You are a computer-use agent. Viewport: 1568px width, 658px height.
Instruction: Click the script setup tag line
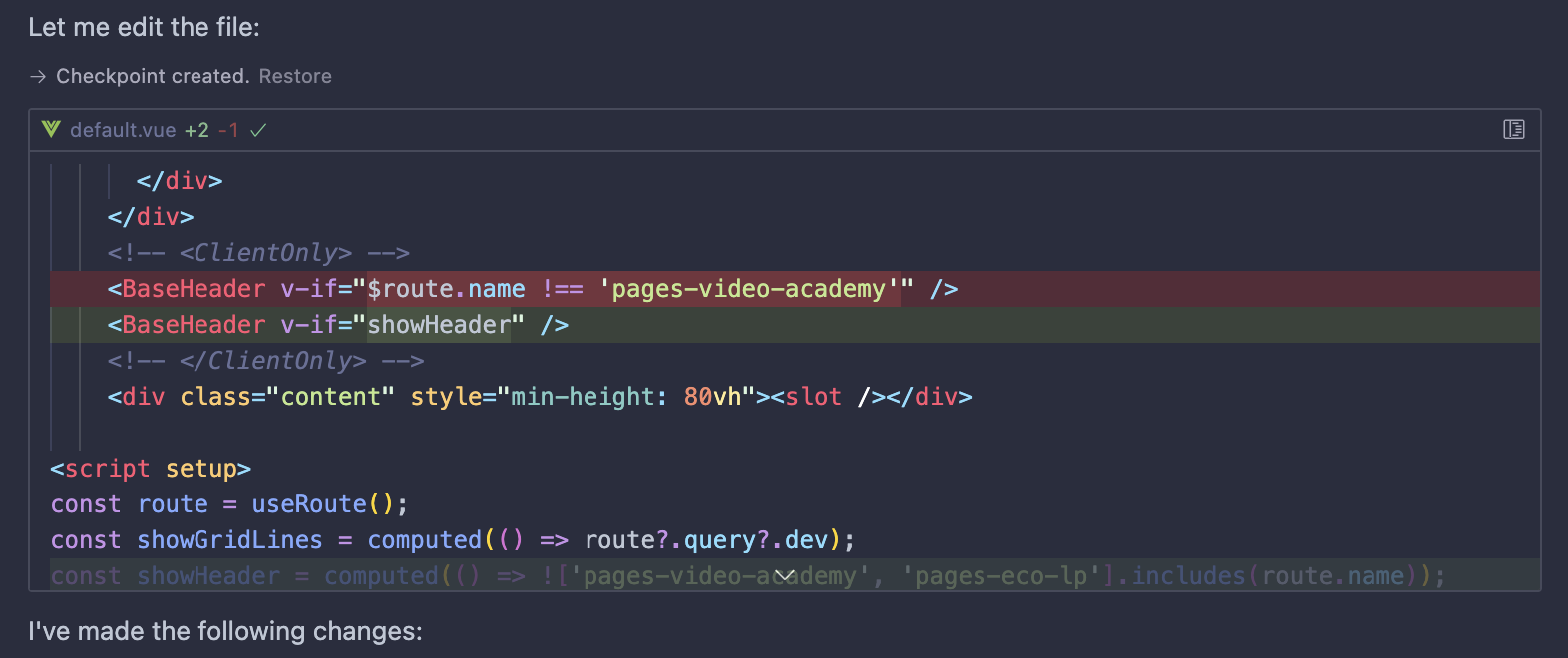coord(151,469)
